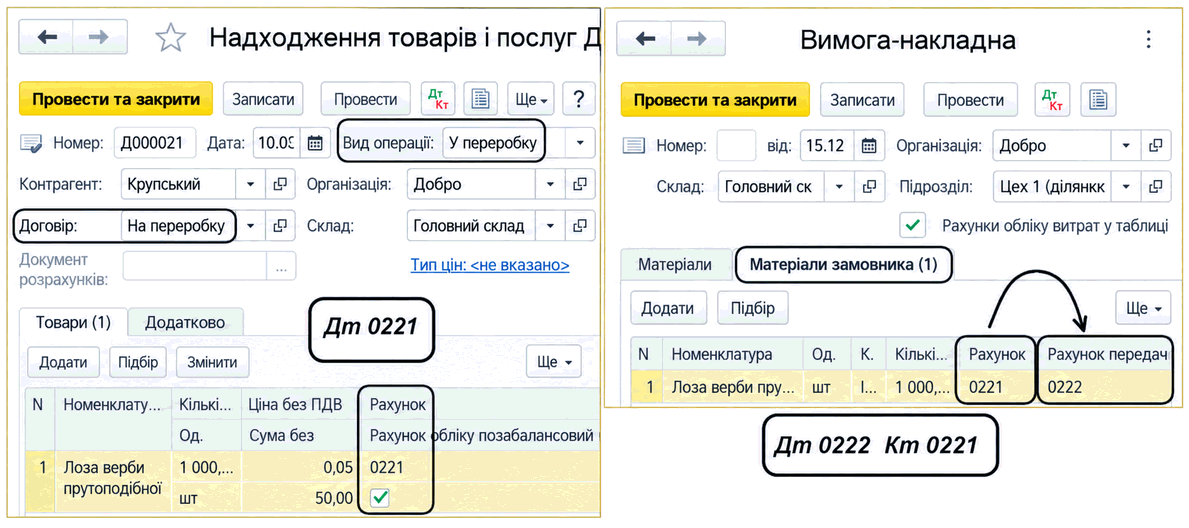Click Змінити button above Товари table
This screenshot has width=1189, height=528.
[x=212, y=362]
